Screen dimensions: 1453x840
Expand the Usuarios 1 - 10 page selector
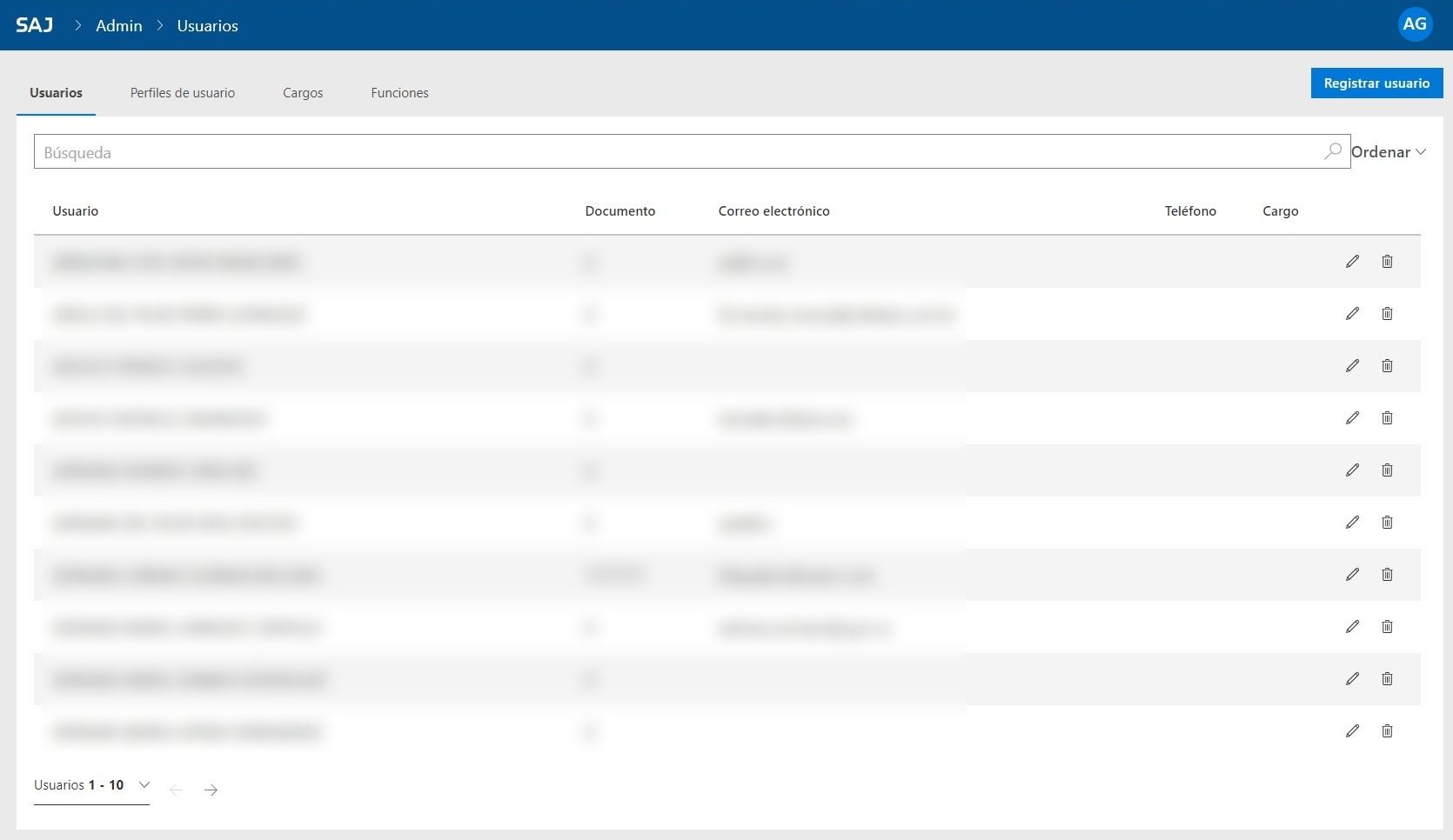point(91,785)
